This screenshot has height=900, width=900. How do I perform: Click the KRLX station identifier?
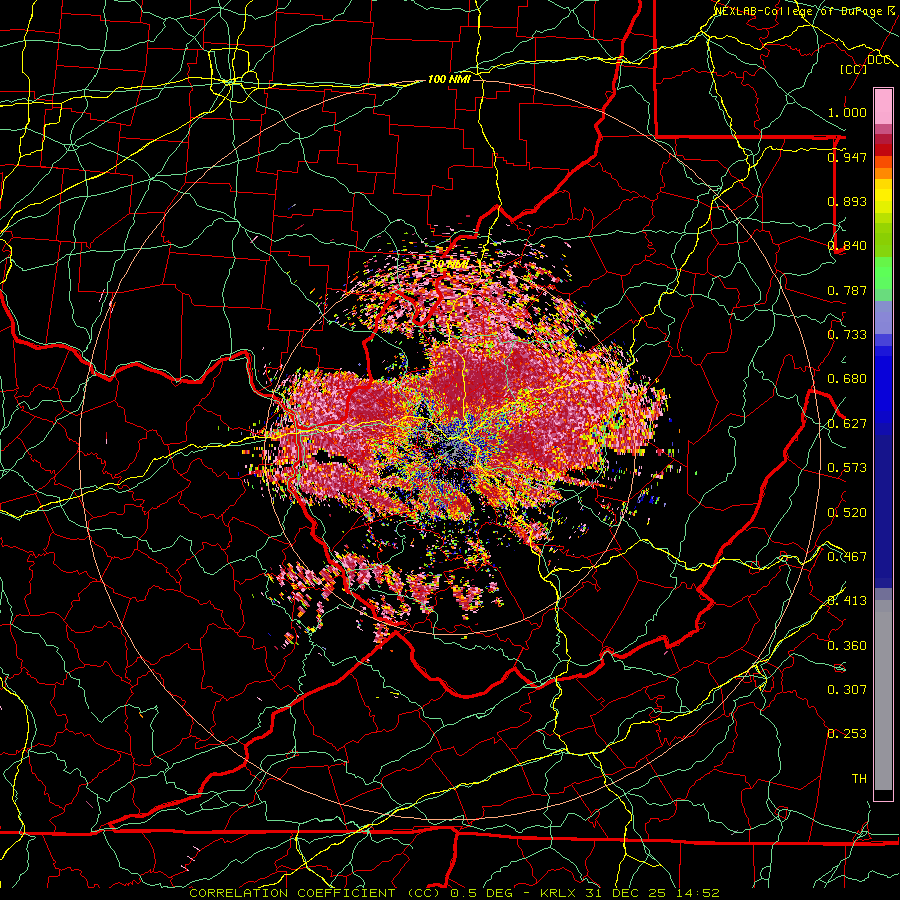(x=560, y=893)
